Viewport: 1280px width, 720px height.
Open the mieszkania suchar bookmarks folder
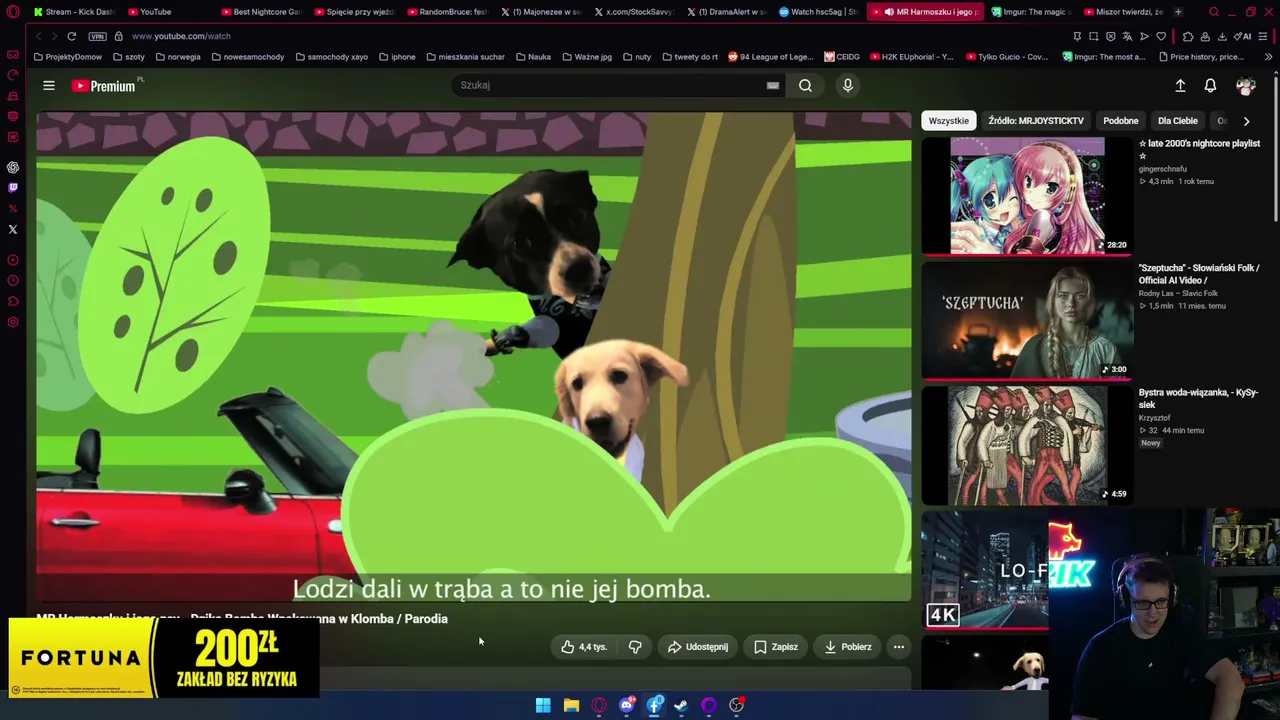(x=465, y=57)
